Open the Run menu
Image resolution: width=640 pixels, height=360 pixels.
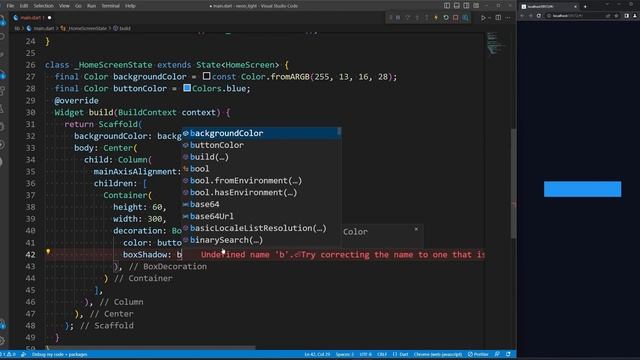tap(91, 6)
